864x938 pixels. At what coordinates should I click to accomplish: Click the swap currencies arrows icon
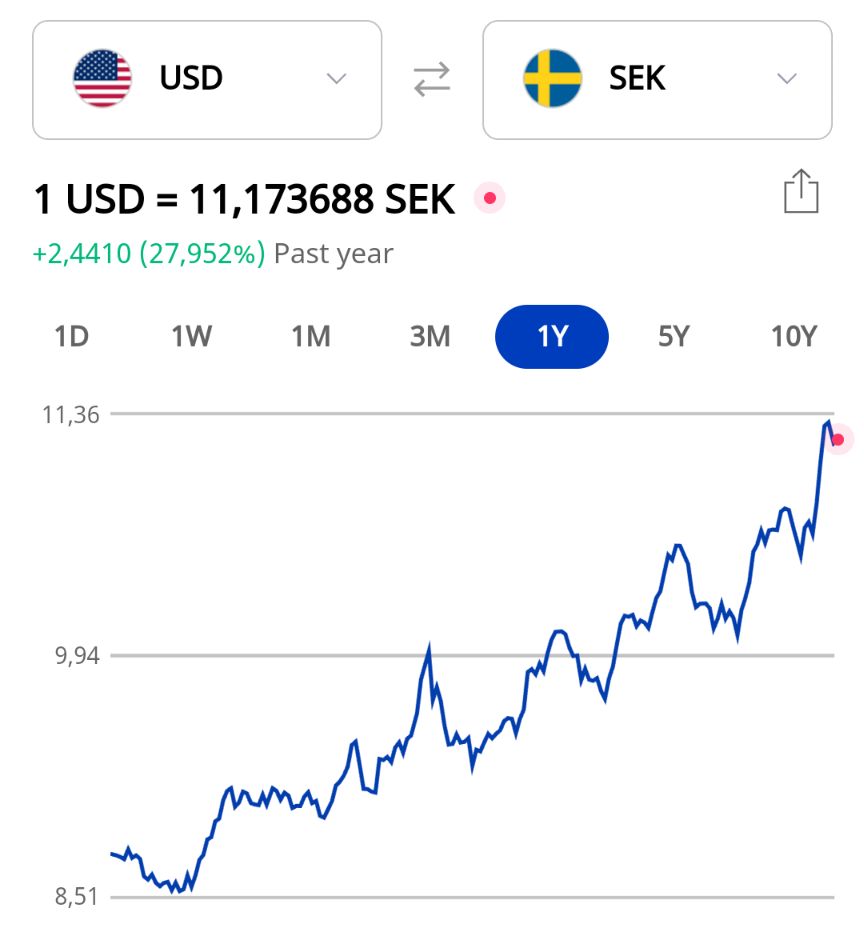[x=432, y=79]
